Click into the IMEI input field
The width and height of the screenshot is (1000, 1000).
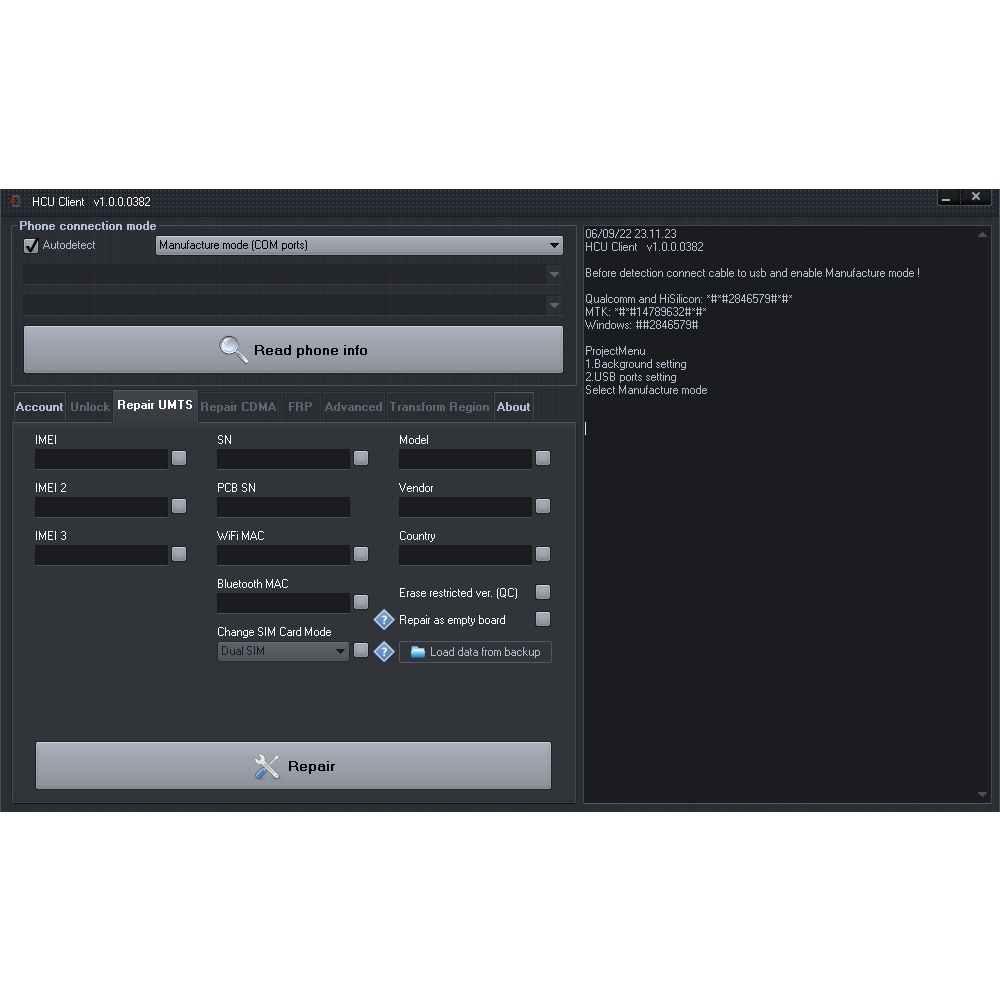[101, 459]
